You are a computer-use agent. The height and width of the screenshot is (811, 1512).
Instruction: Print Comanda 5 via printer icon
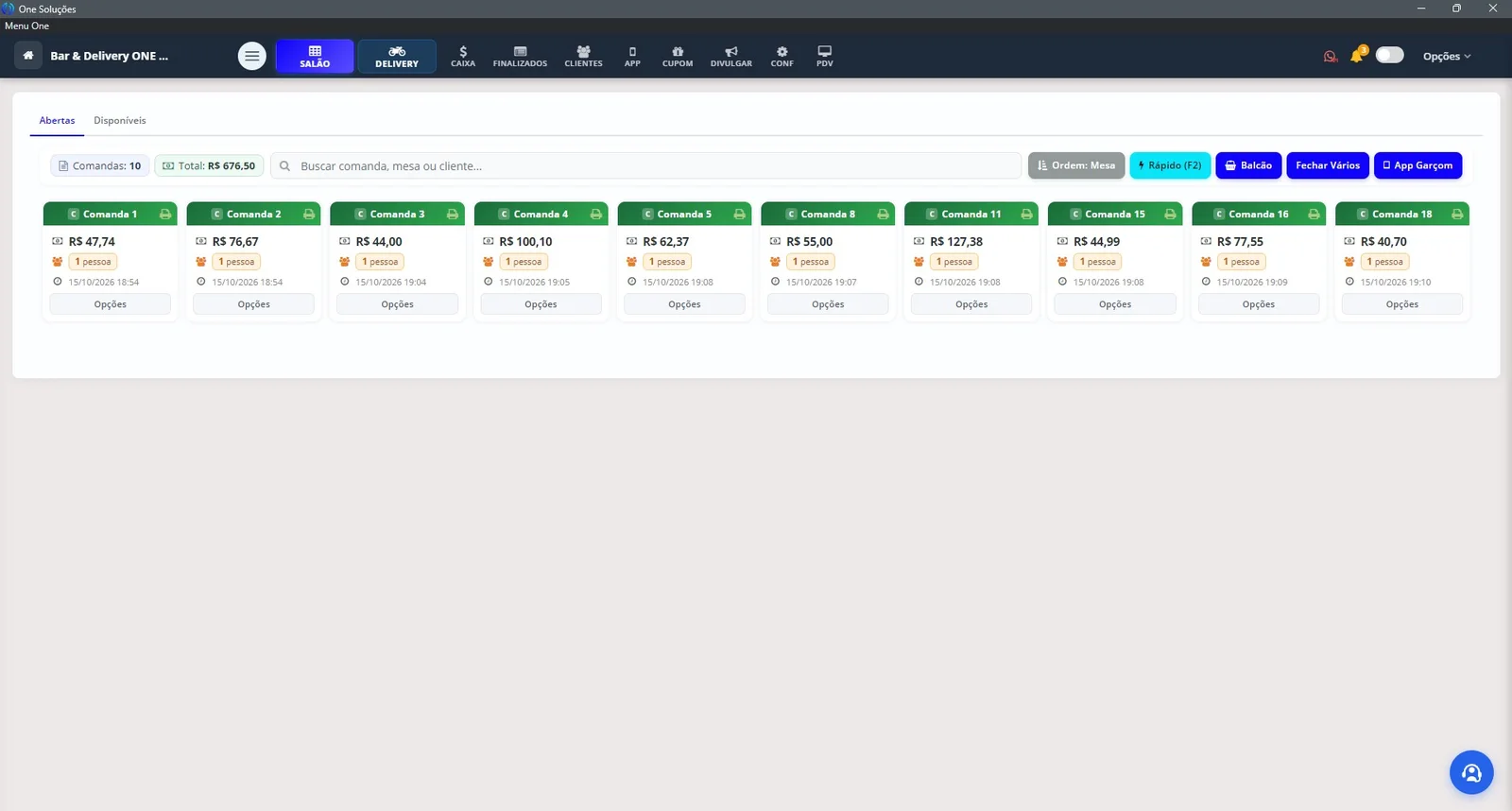point(740,215)
